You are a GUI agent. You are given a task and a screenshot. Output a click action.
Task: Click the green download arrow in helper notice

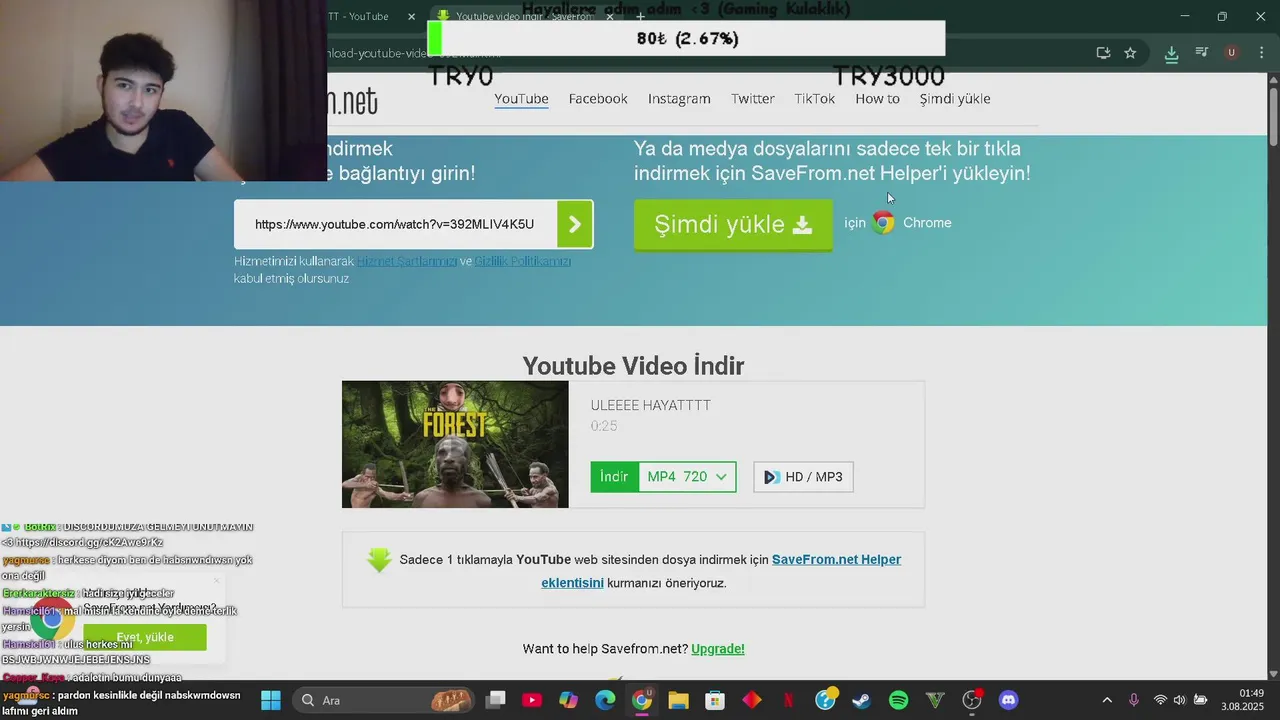click(x=379, y=560)
